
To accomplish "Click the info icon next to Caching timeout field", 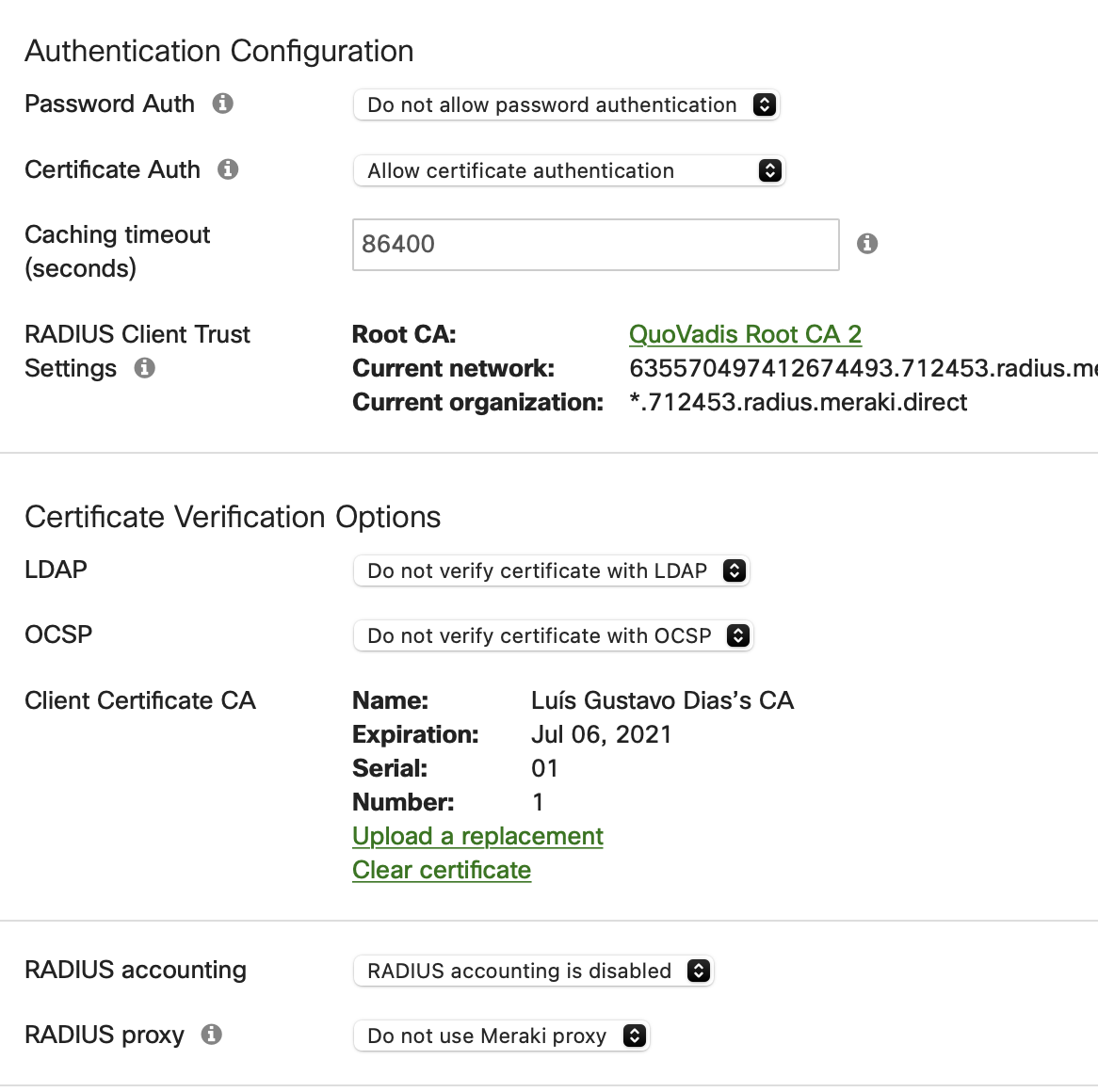I will pos(867,243).
